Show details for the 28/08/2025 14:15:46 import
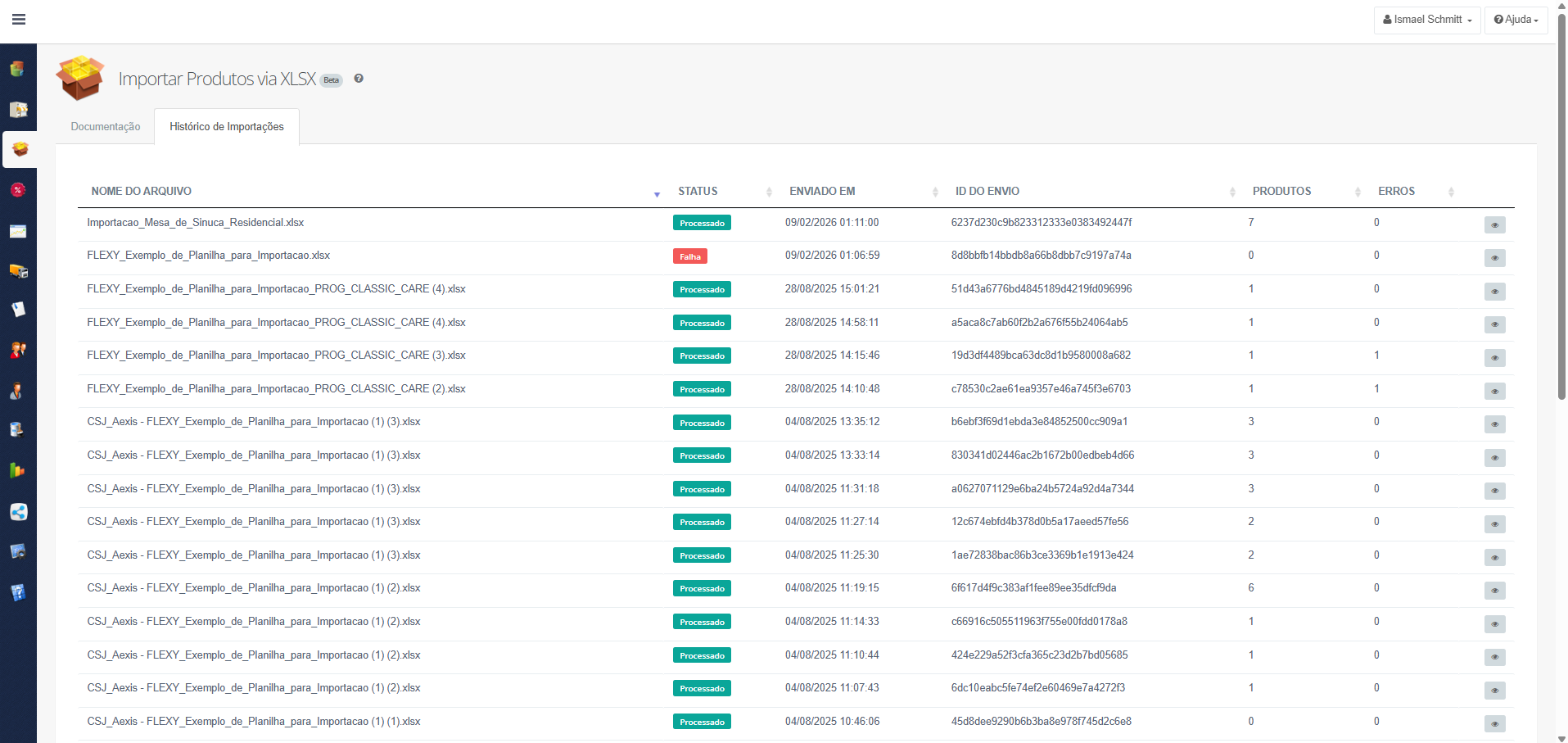This screenshot has width=1568, height=743. coord(1494,358)
